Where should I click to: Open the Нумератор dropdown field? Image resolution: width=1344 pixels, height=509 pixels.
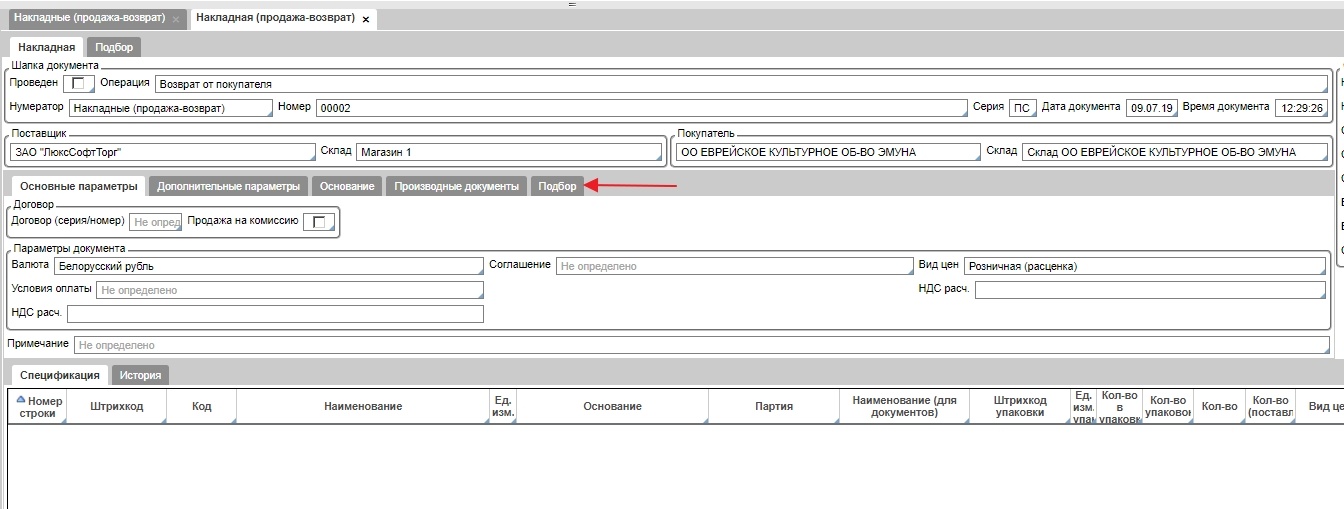[170, 108]
